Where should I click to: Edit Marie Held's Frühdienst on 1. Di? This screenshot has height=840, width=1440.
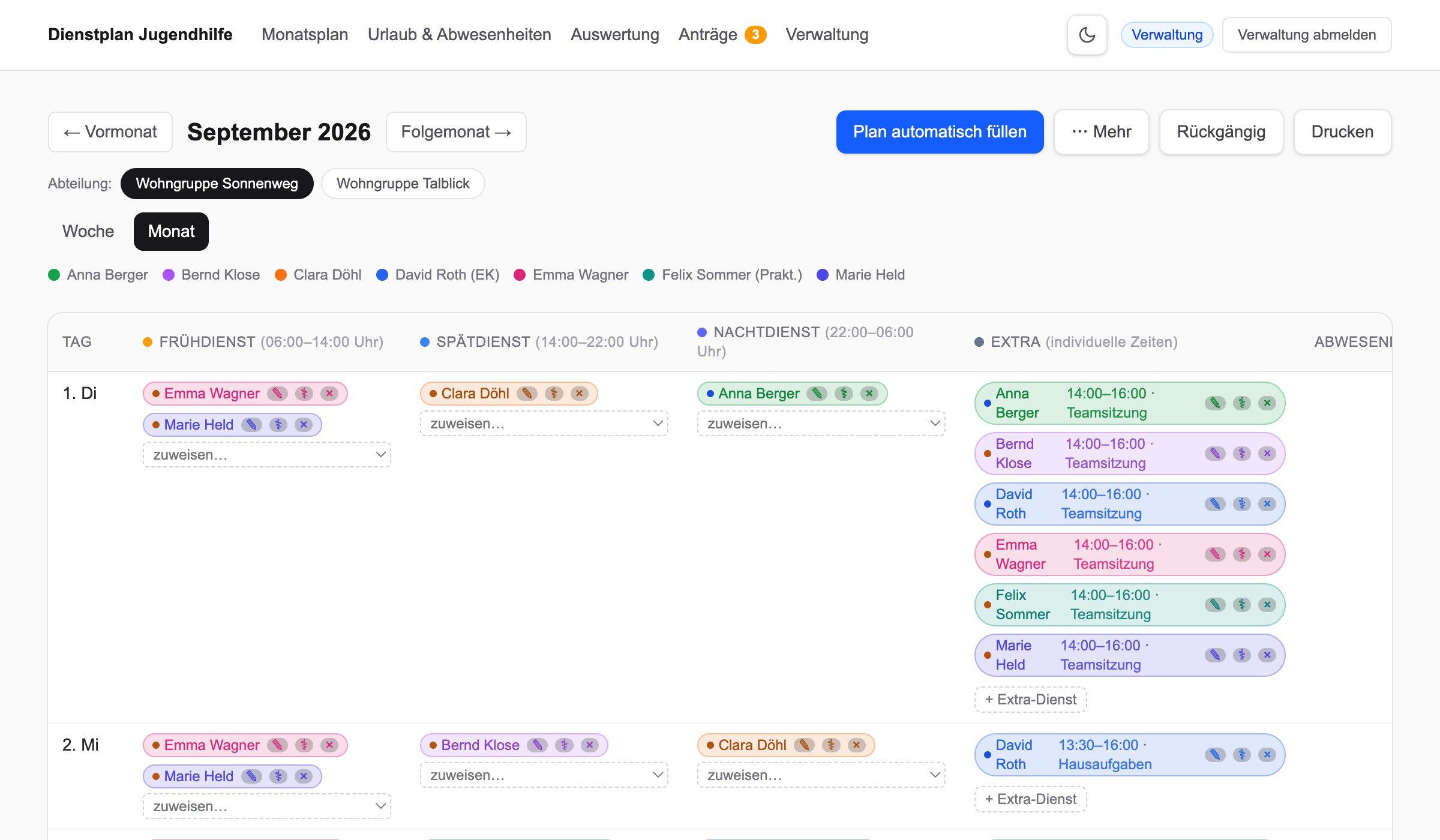pyautogui.click(x=251, y=425)
